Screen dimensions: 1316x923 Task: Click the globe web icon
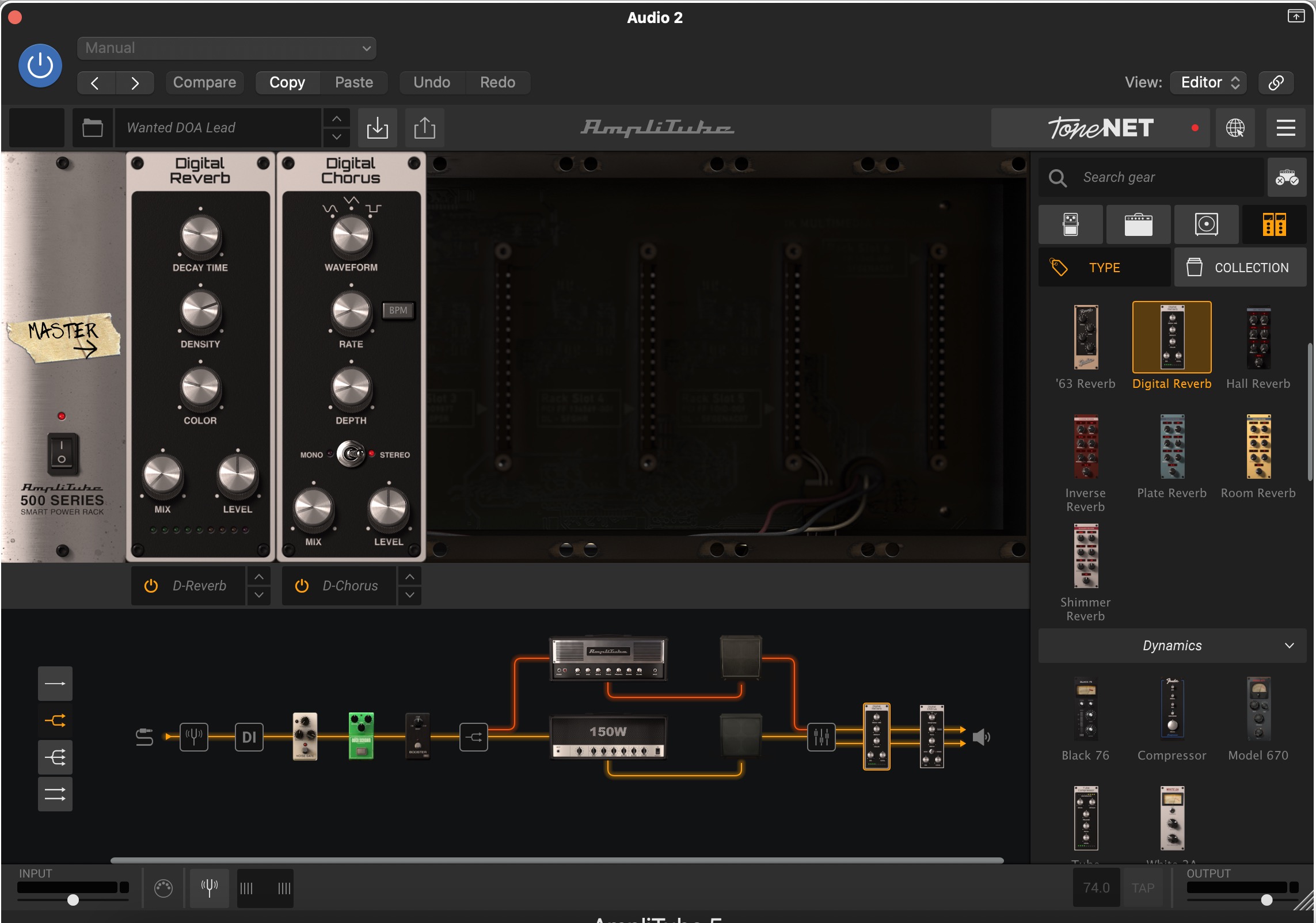point(1235,128)
